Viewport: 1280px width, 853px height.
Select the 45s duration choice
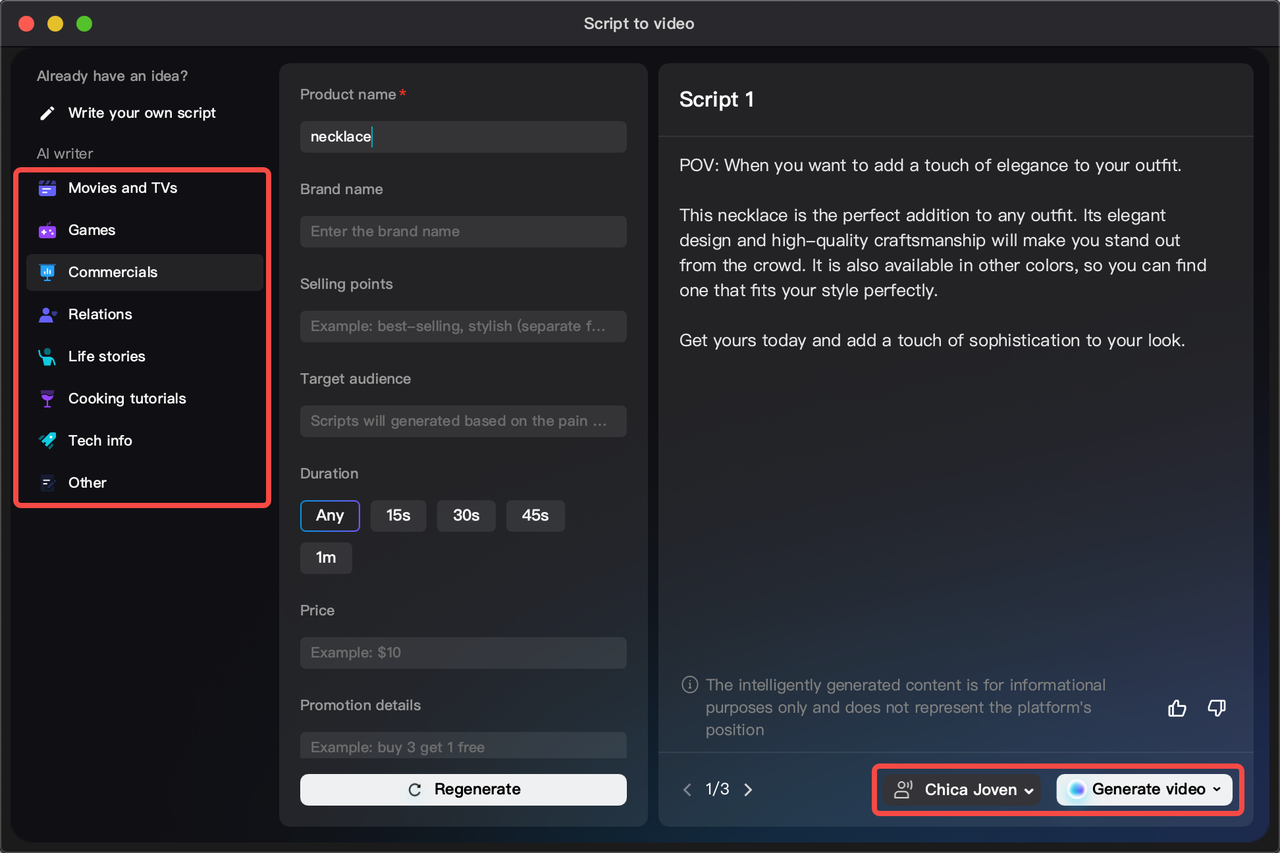[535, 515]
